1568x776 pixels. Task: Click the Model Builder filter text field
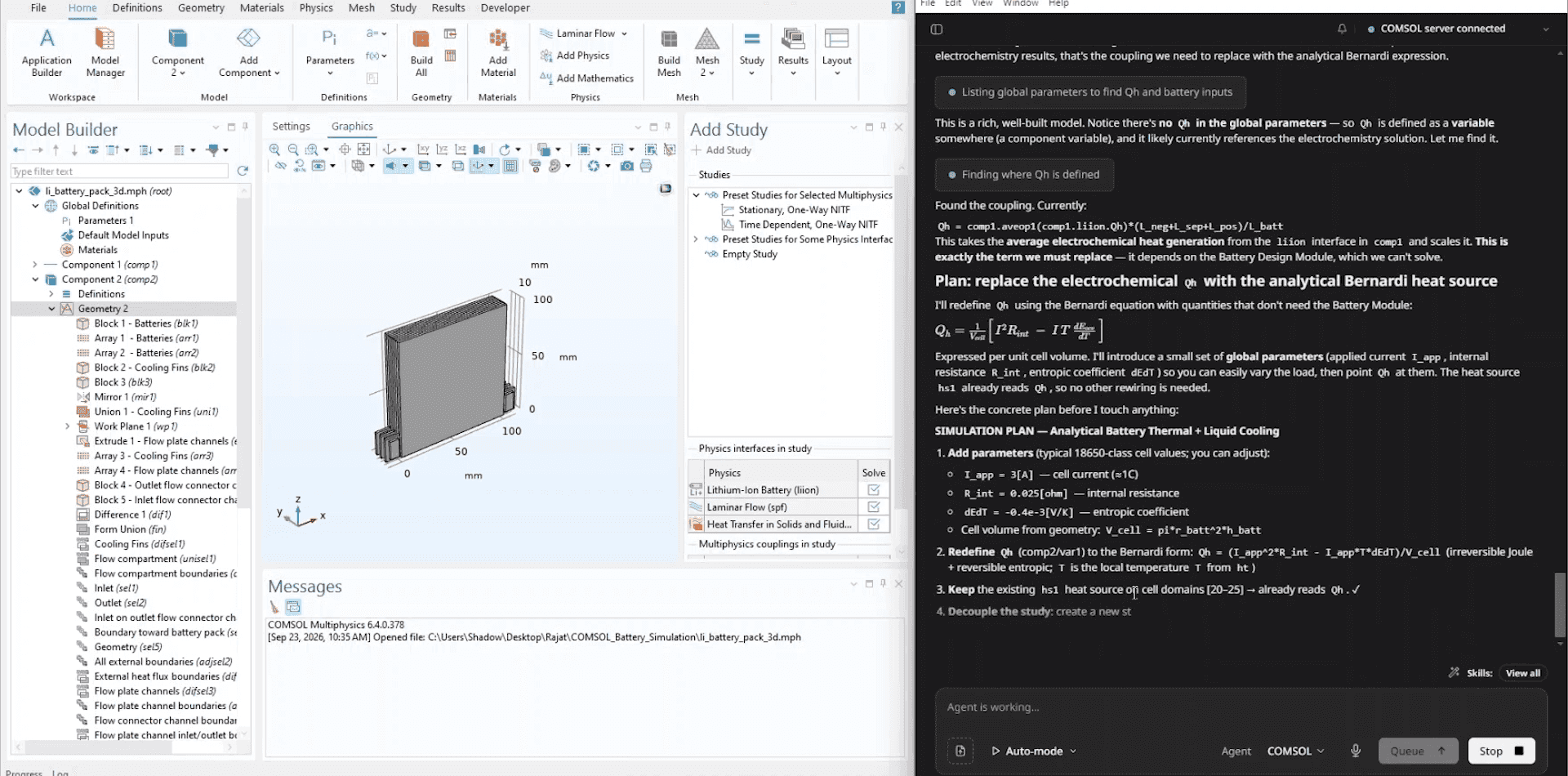click(x=119, y=172)
